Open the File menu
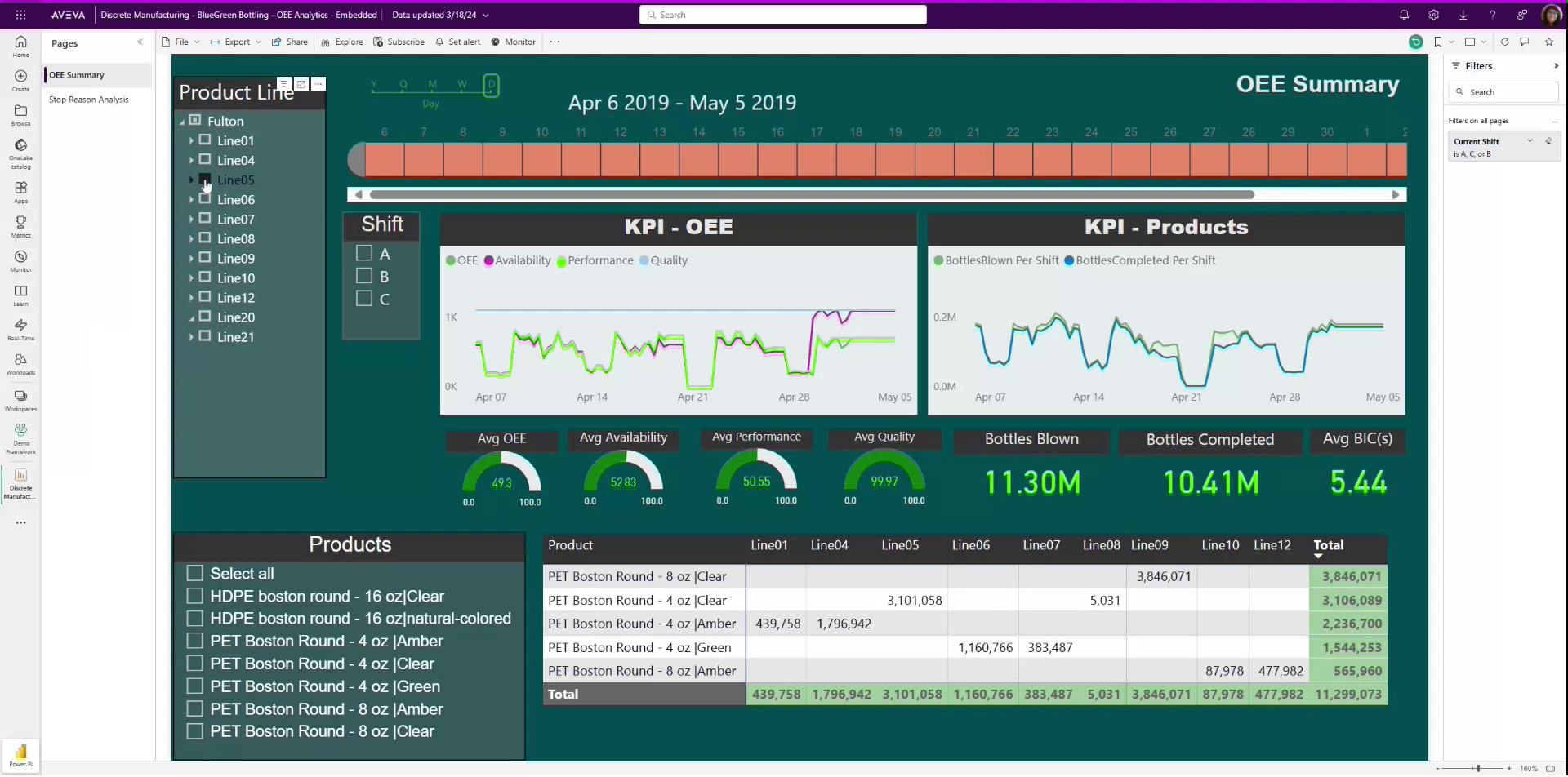Viewport: 1568px width, 777px height. [x=180, y=42]
